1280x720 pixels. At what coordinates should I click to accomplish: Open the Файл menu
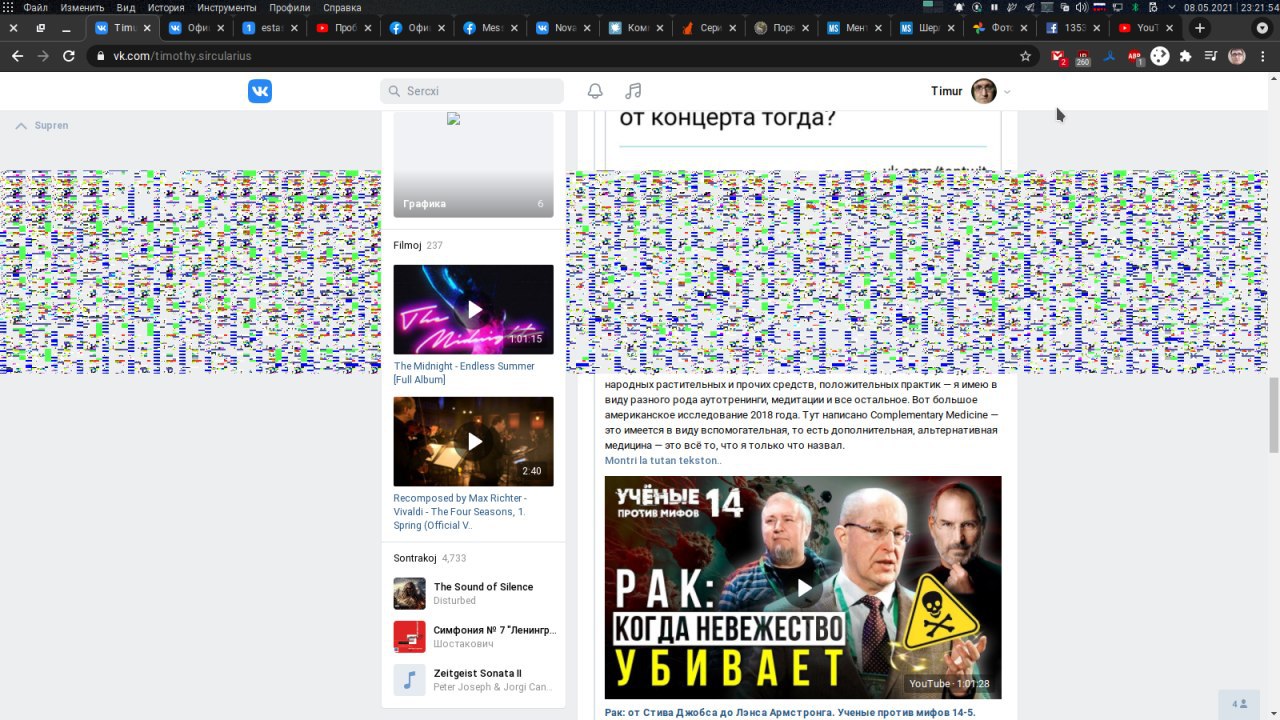tap(35, 7)
